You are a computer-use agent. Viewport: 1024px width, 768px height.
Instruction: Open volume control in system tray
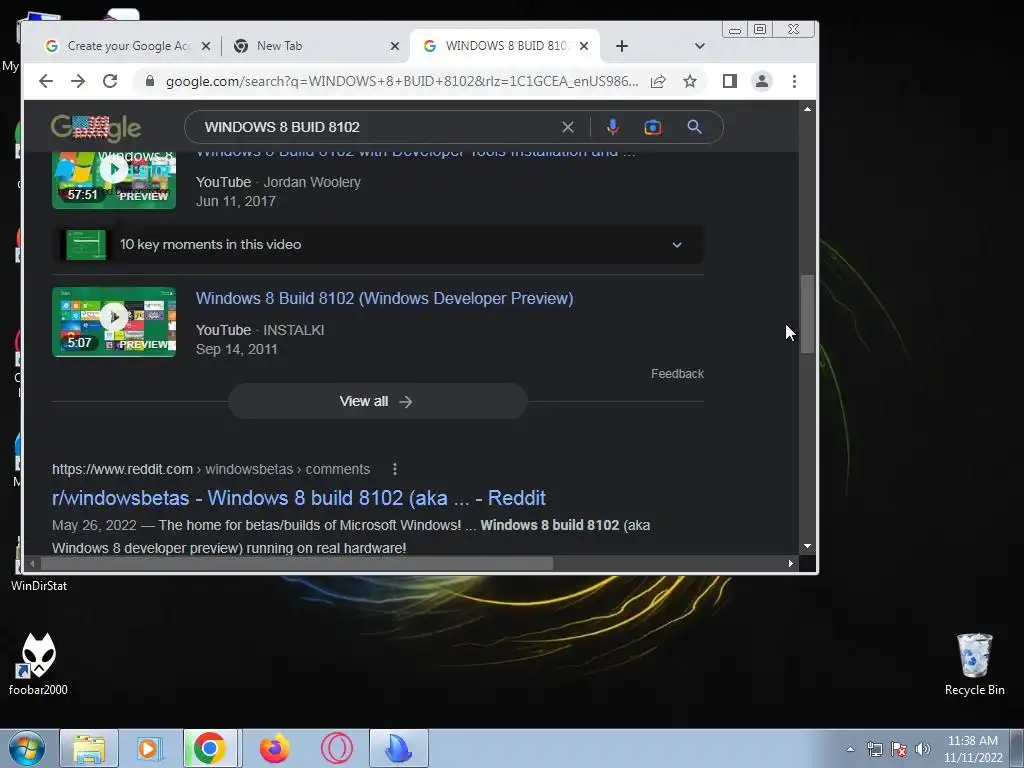(923, 749)
